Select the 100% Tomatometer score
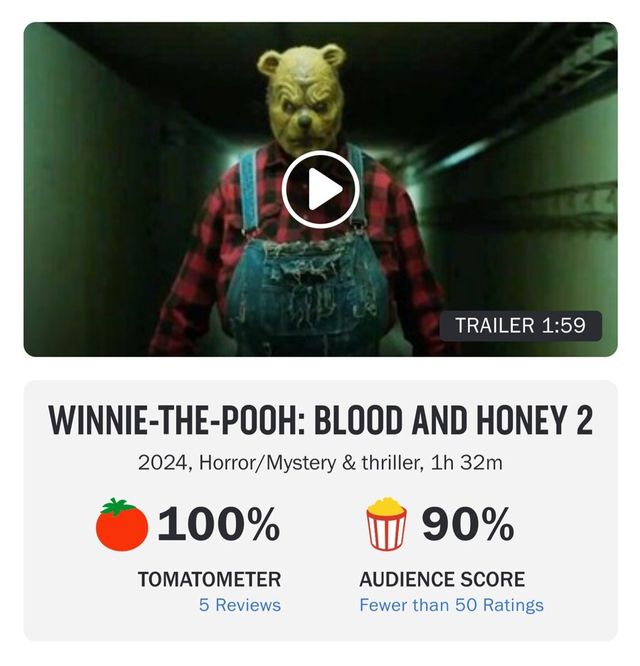Image resolution: width=640 pixels, height=666 pixels. (x=219, y=524)
